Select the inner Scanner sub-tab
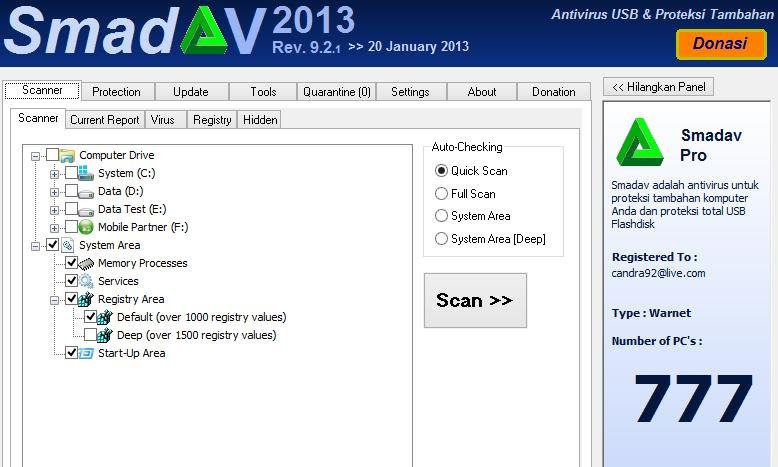 [38, 118]
